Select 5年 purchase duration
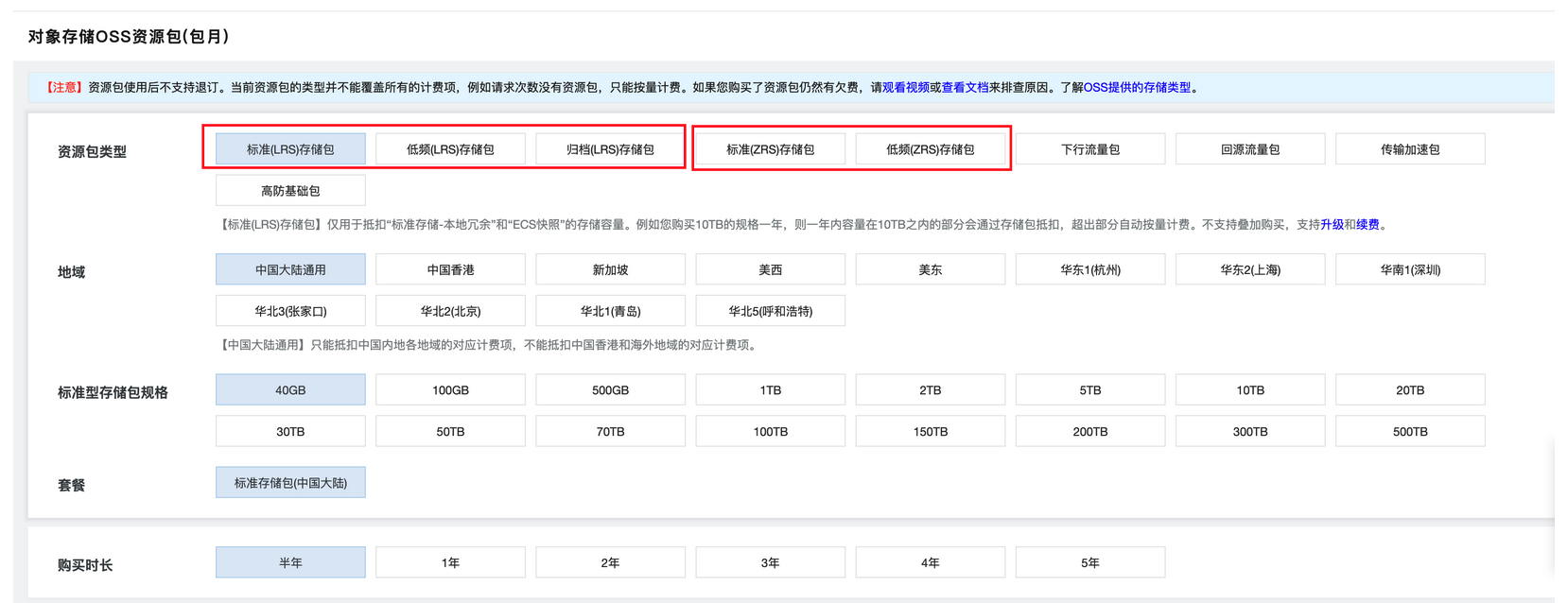Image resolution: width=1568 pixels, height=603 pixels. click(x=1090, y=562)
